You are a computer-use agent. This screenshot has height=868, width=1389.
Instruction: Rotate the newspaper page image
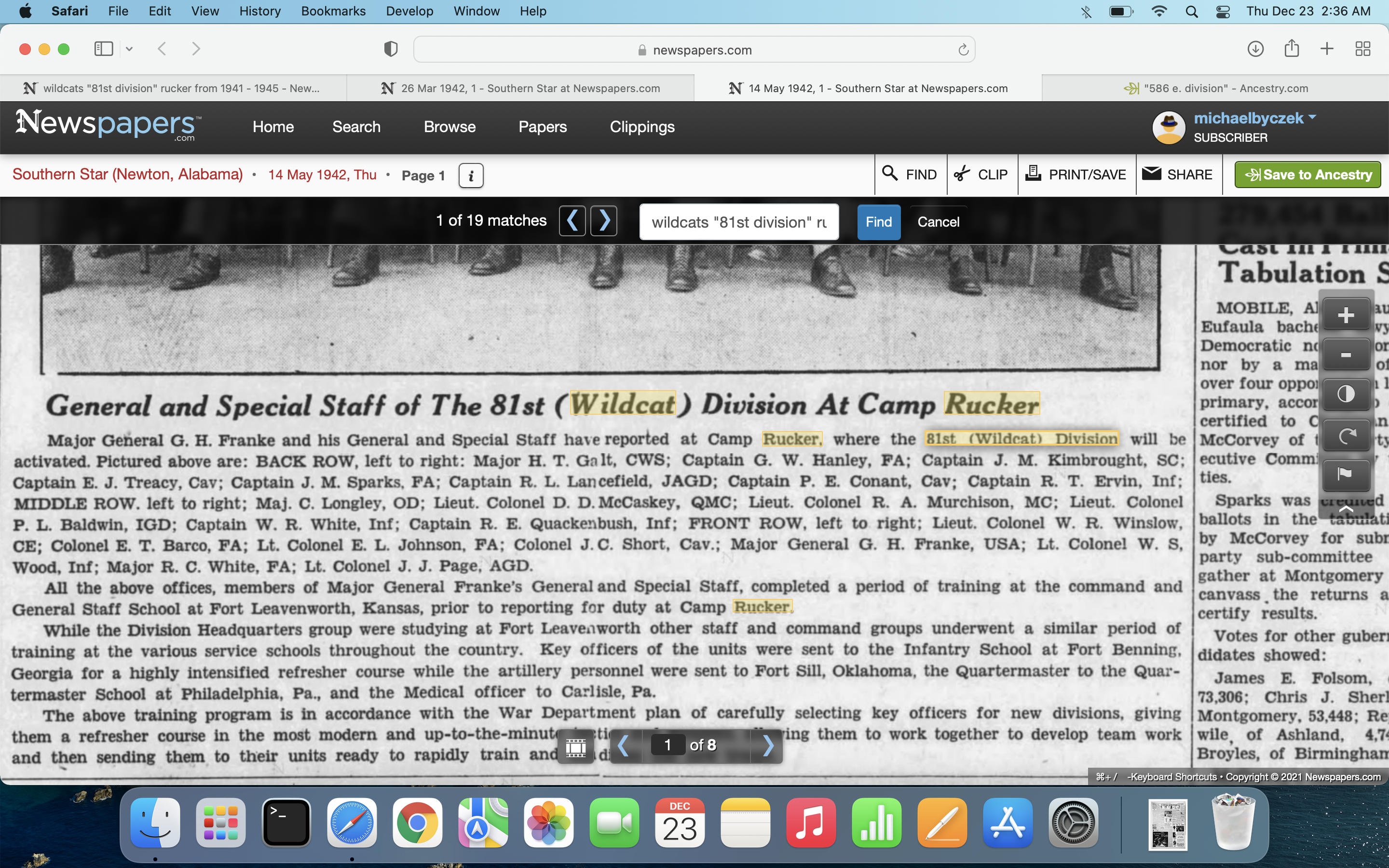(1346, 436)
